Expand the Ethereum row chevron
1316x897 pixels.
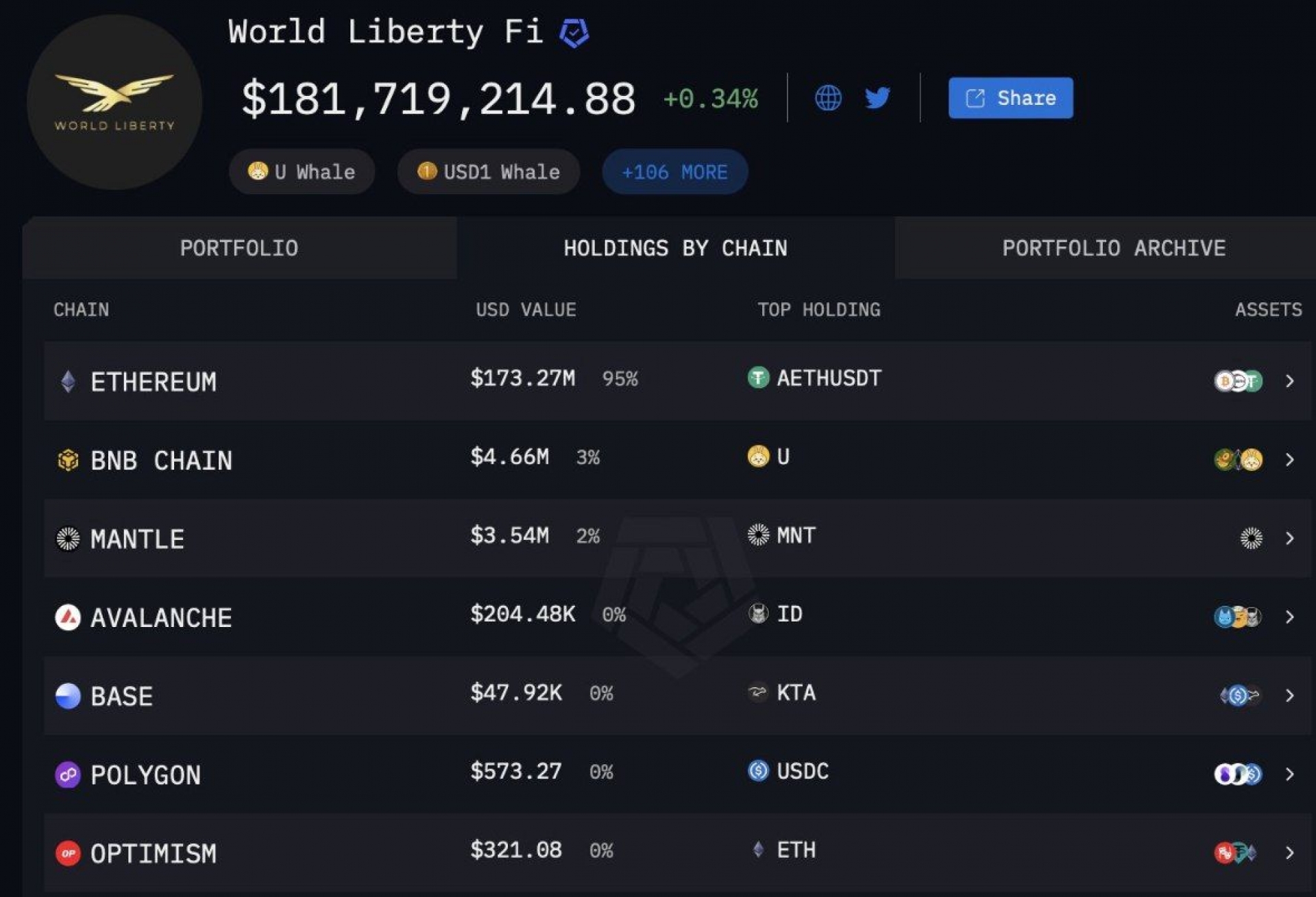(x=1289, y=381)
